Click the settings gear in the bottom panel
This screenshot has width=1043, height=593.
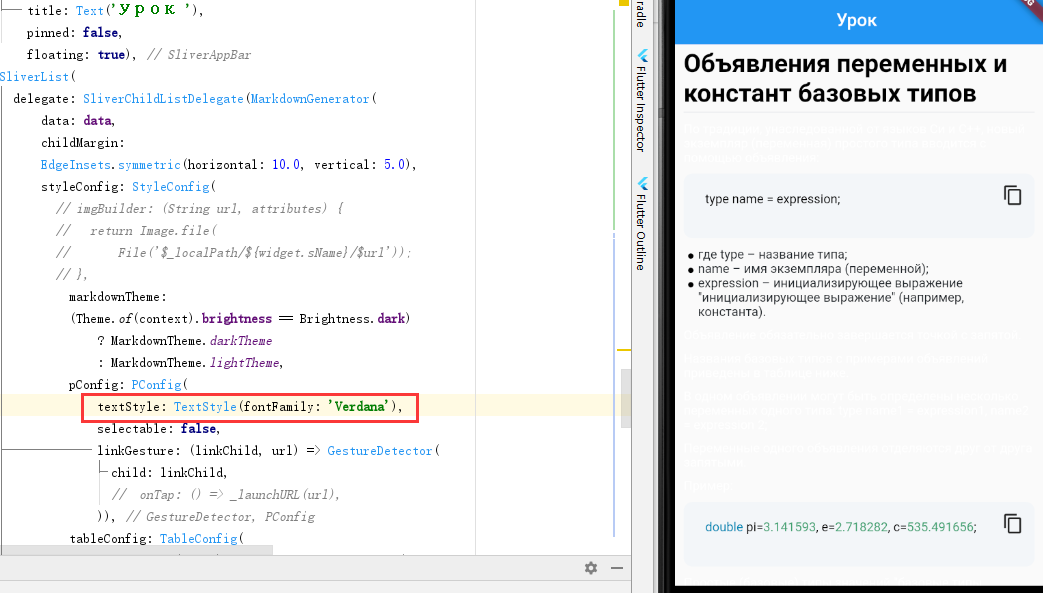590,568
